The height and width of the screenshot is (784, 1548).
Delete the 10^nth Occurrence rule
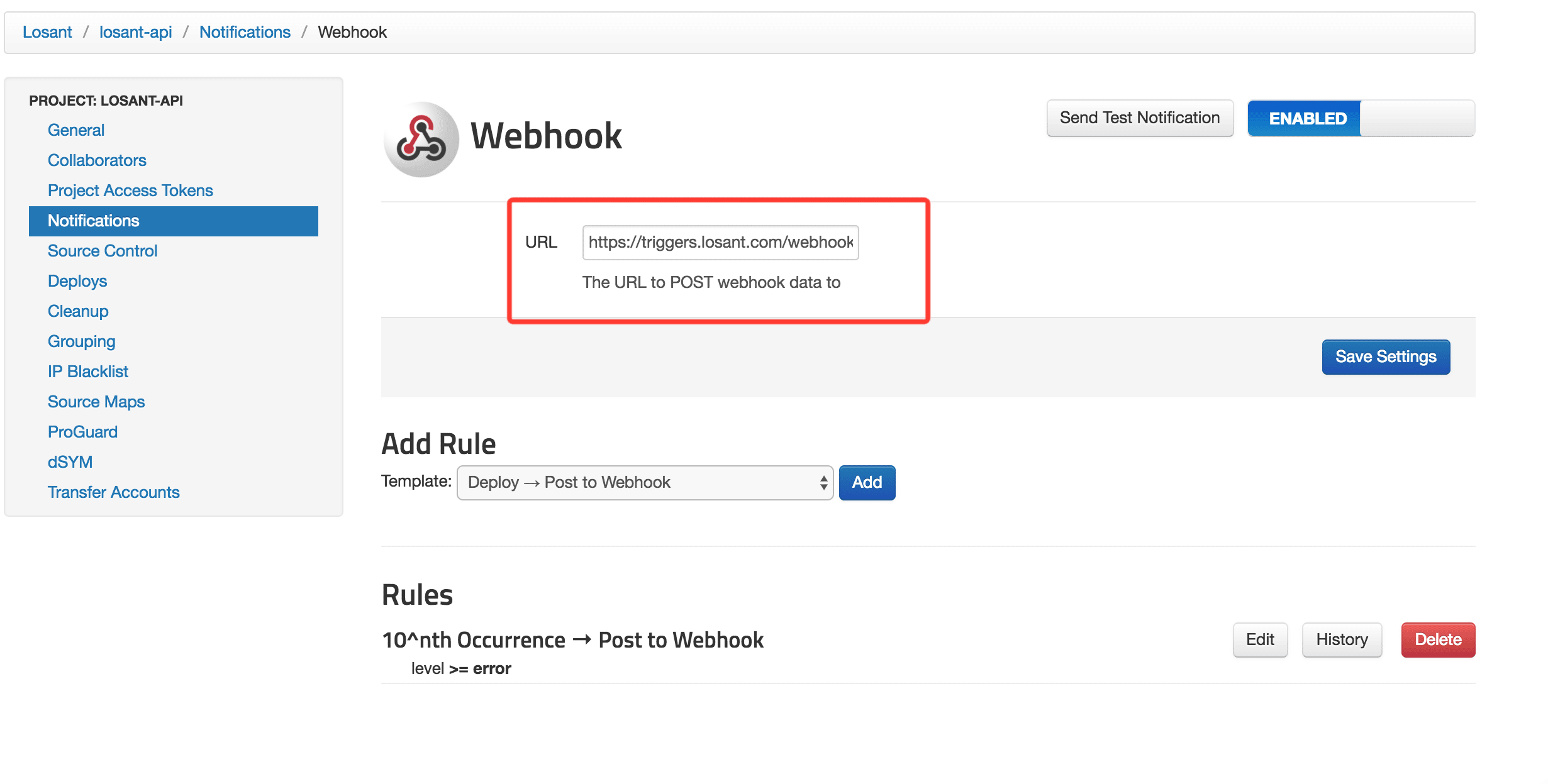pyautogui.click(x=1438, y=640)
